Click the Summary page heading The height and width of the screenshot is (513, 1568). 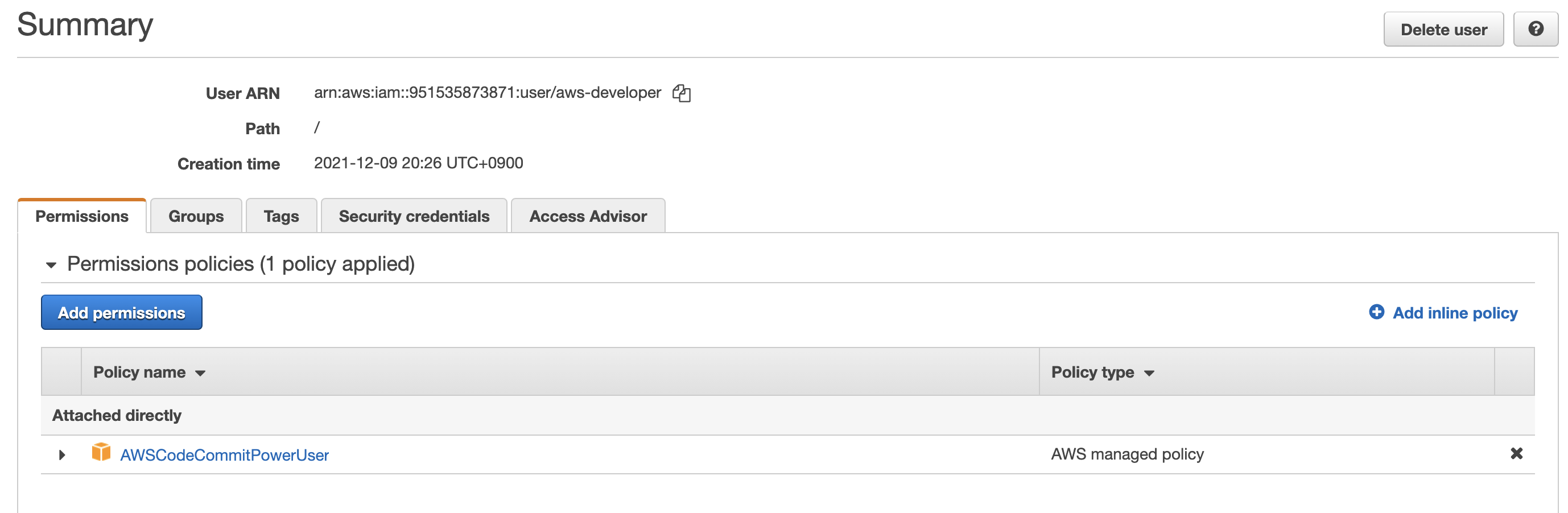[85, 25]
